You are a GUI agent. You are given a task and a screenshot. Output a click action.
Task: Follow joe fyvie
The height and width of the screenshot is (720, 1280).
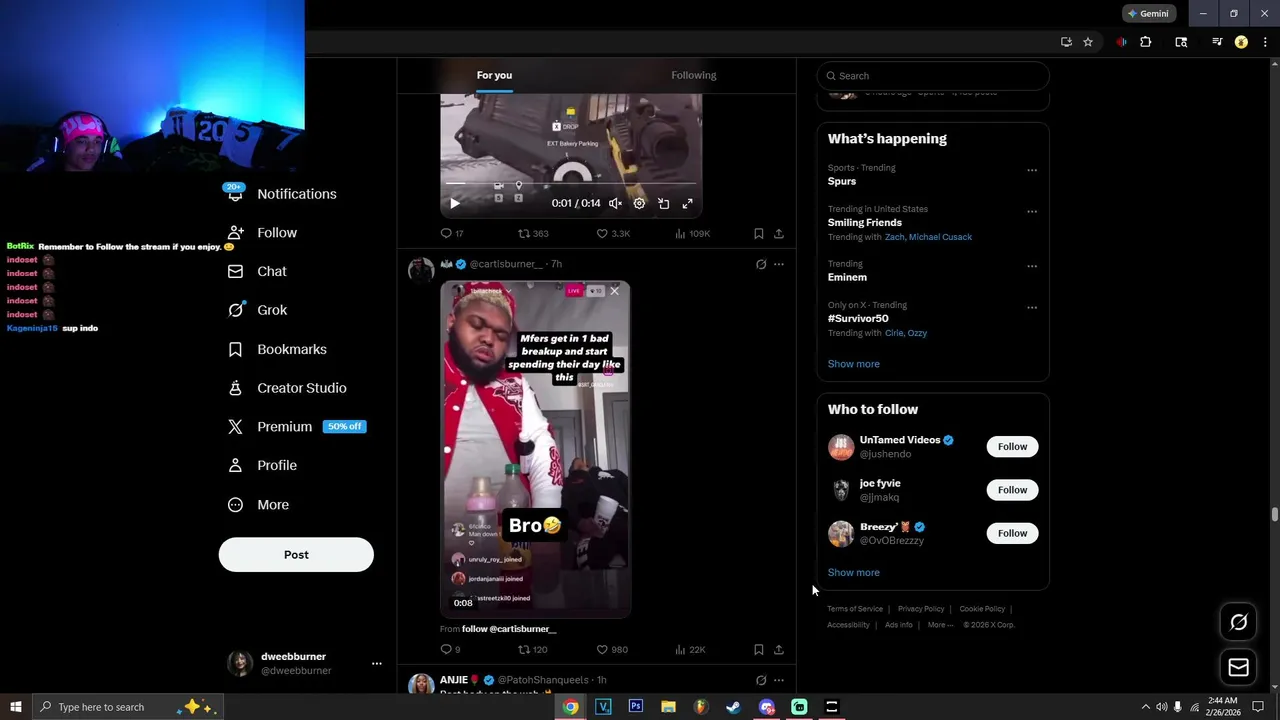[x=1012, y=490]
